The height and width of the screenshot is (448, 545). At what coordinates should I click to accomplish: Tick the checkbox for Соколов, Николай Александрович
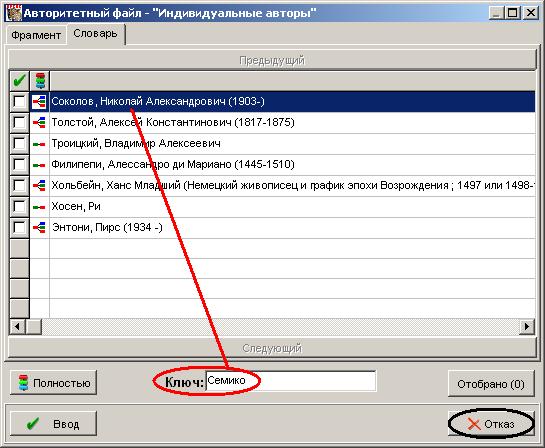pos(19,101)
